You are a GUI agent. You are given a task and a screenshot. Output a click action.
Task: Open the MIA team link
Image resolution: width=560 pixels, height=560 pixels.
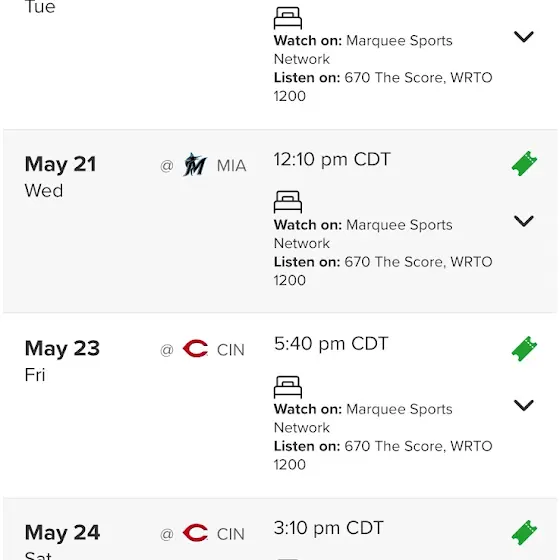pos(231,166)
